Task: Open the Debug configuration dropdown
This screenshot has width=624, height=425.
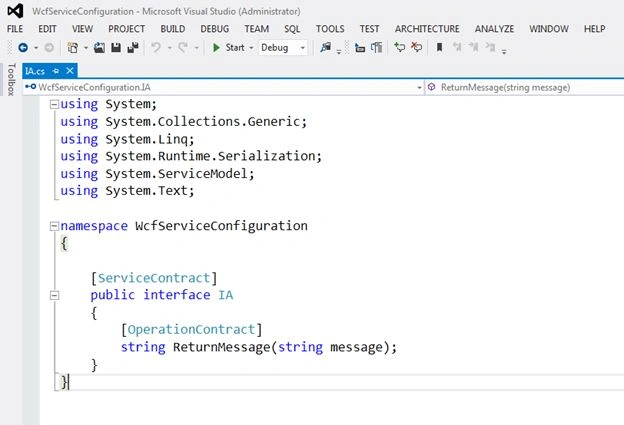Action: coord(283,48)
